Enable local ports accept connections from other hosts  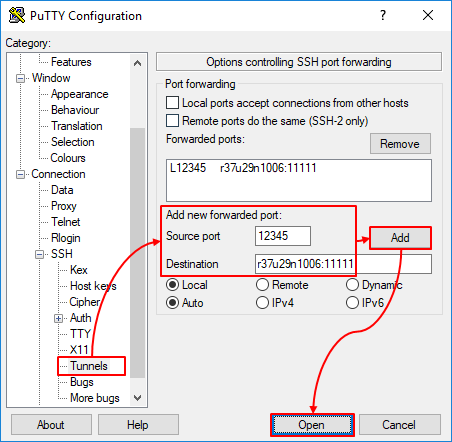[x=172, y=103]
